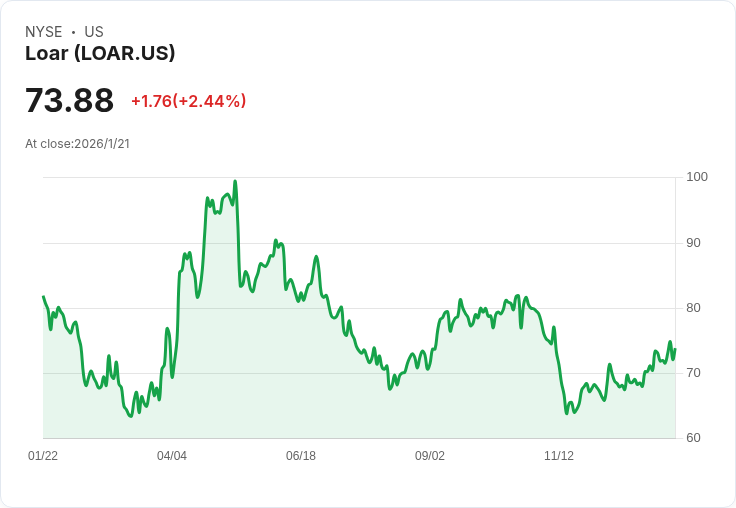Click the leftmost start of the price line

pyautogui.click(x=43, y=297)
